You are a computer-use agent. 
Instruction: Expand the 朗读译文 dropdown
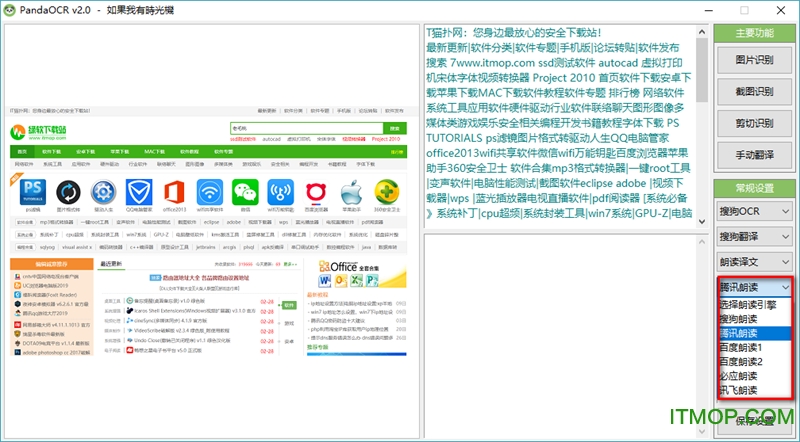754,262
